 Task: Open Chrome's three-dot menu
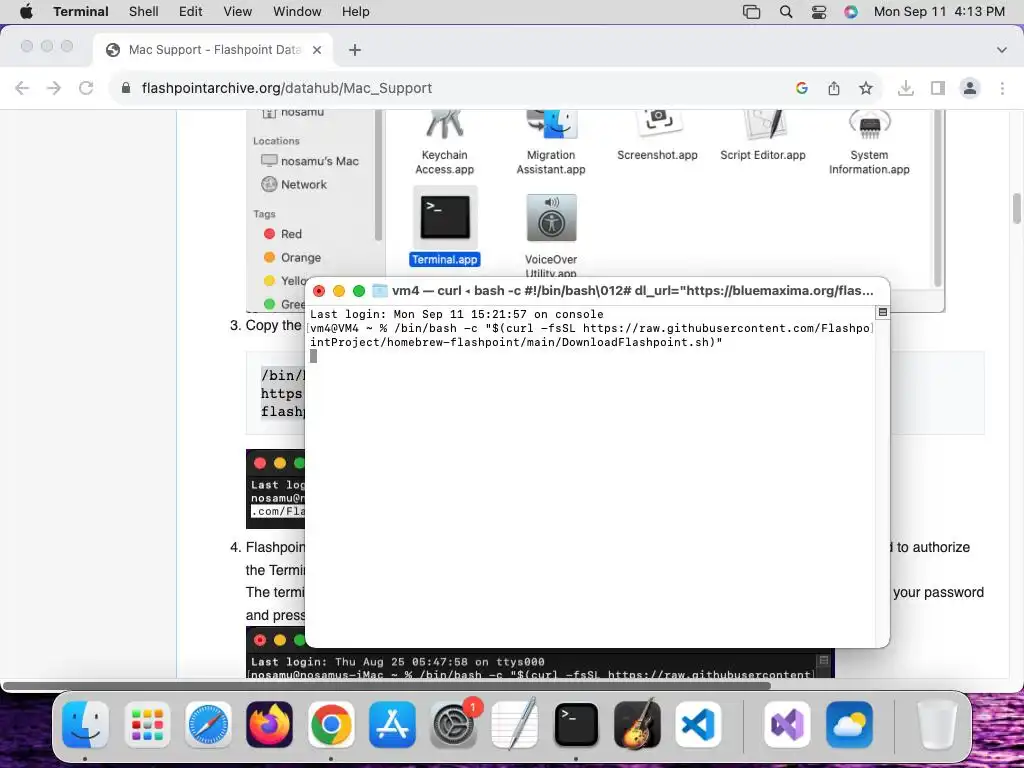point(1002,88)
